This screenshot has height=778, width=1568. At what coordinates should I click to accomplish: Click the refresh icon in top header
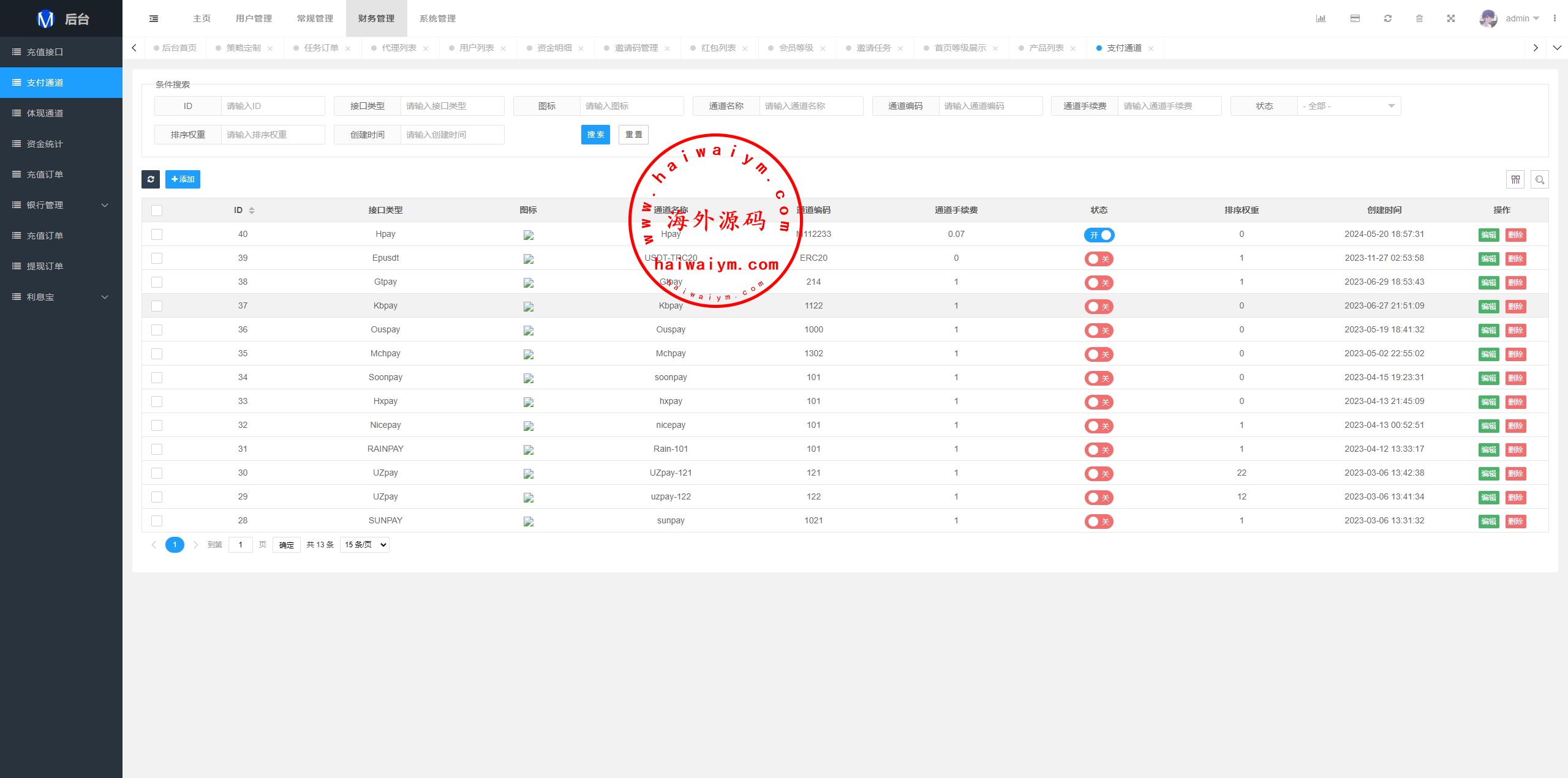pos(1388,18)
